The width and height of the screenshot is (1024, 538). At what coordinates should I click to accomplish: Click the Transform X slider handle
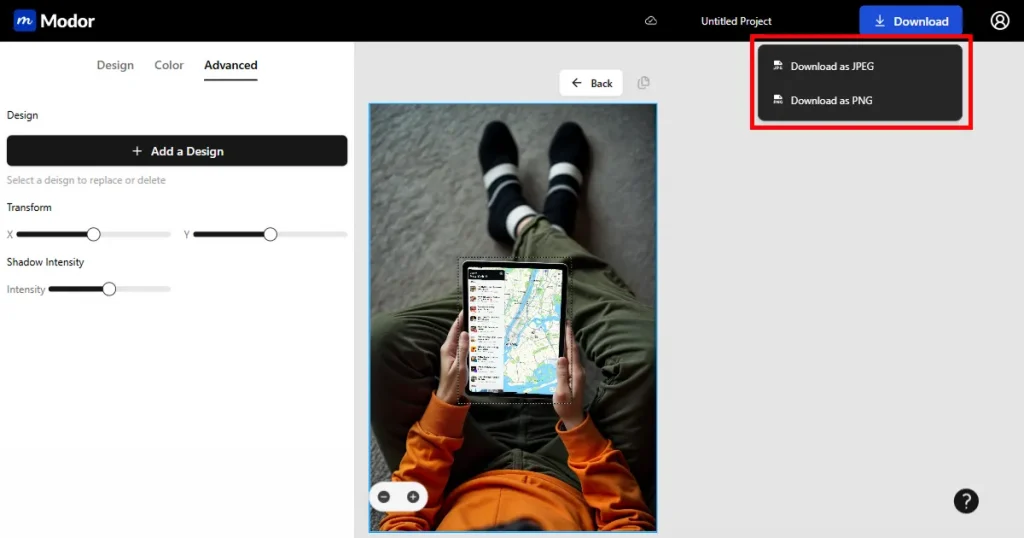click(x=93, y=234)
